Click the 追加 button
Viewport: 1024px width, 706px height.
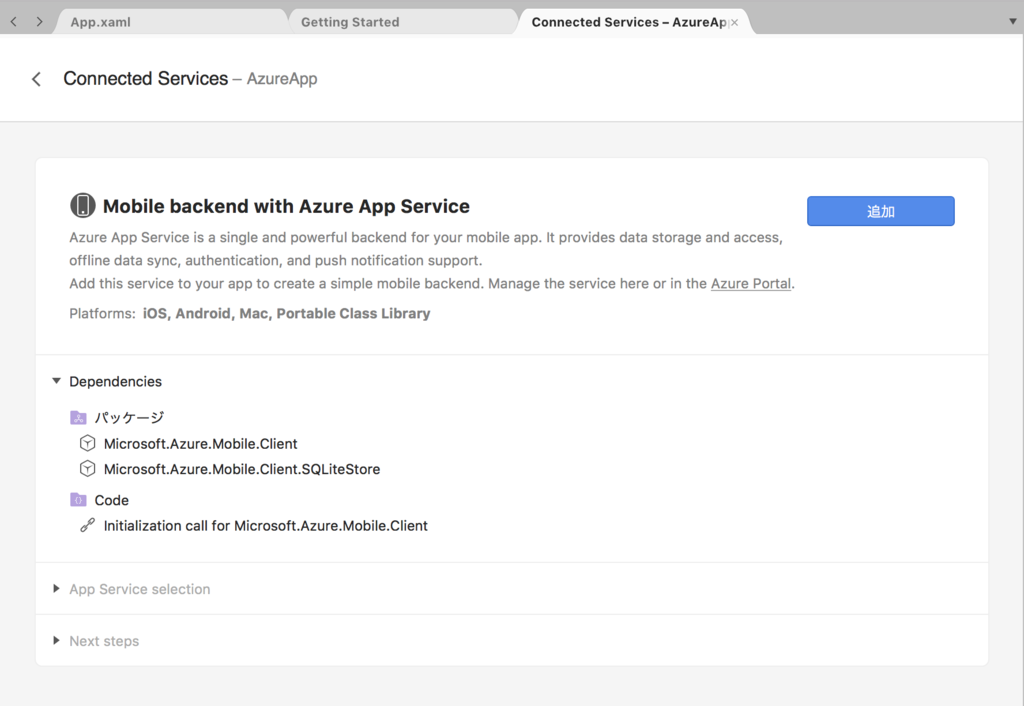(880, 211)
